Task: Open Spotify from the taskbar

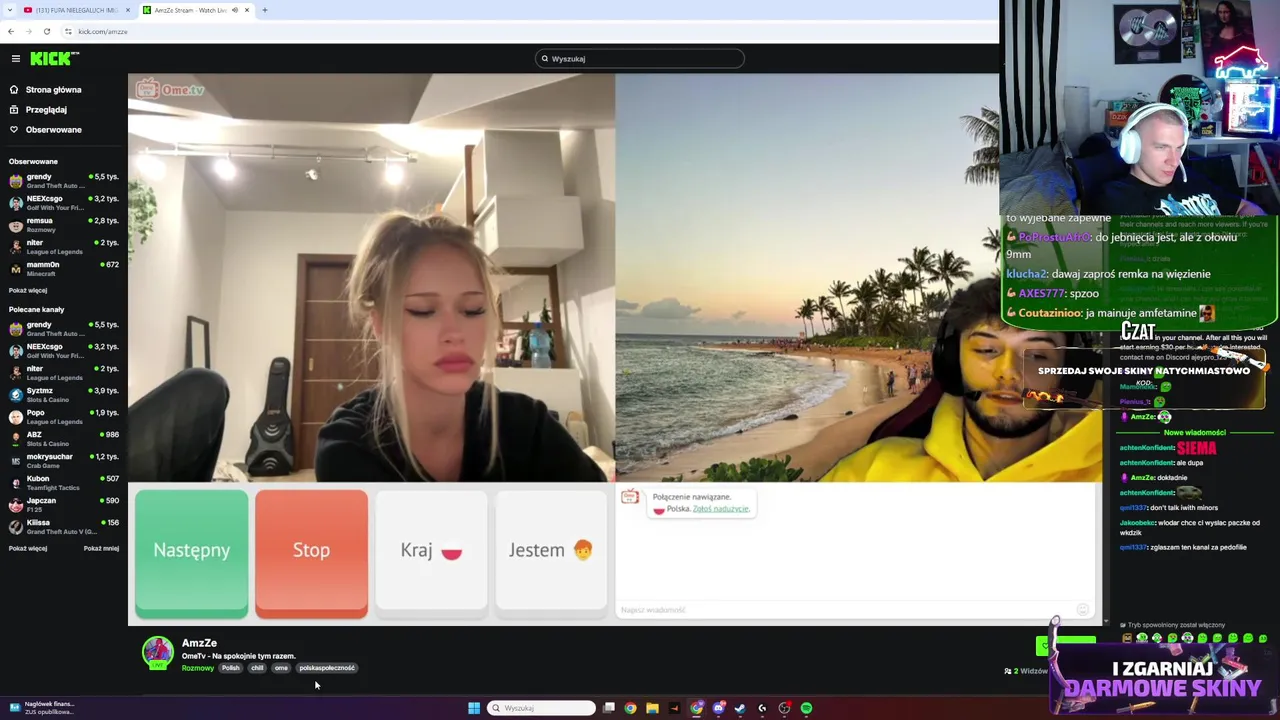Action: [x=806, y=708]
